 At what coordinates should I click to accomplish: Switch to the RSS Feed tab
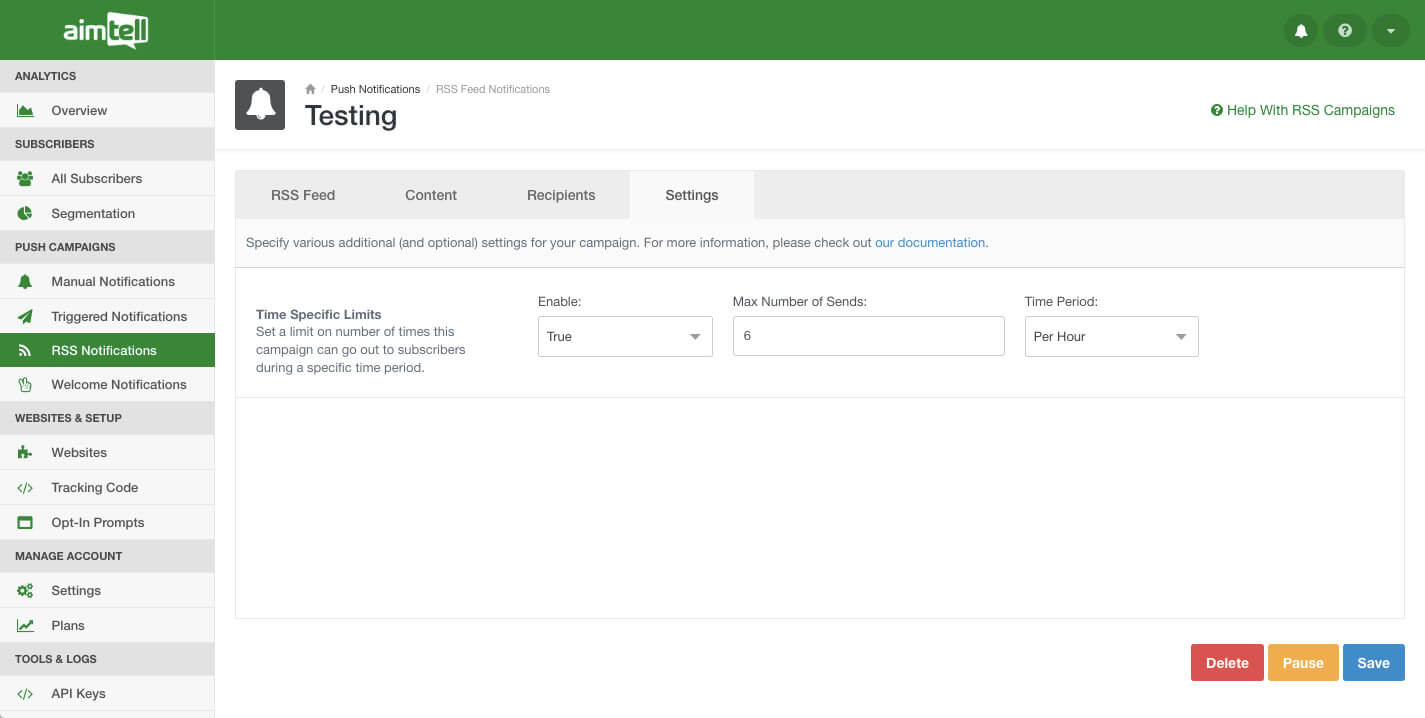point(303,195)
